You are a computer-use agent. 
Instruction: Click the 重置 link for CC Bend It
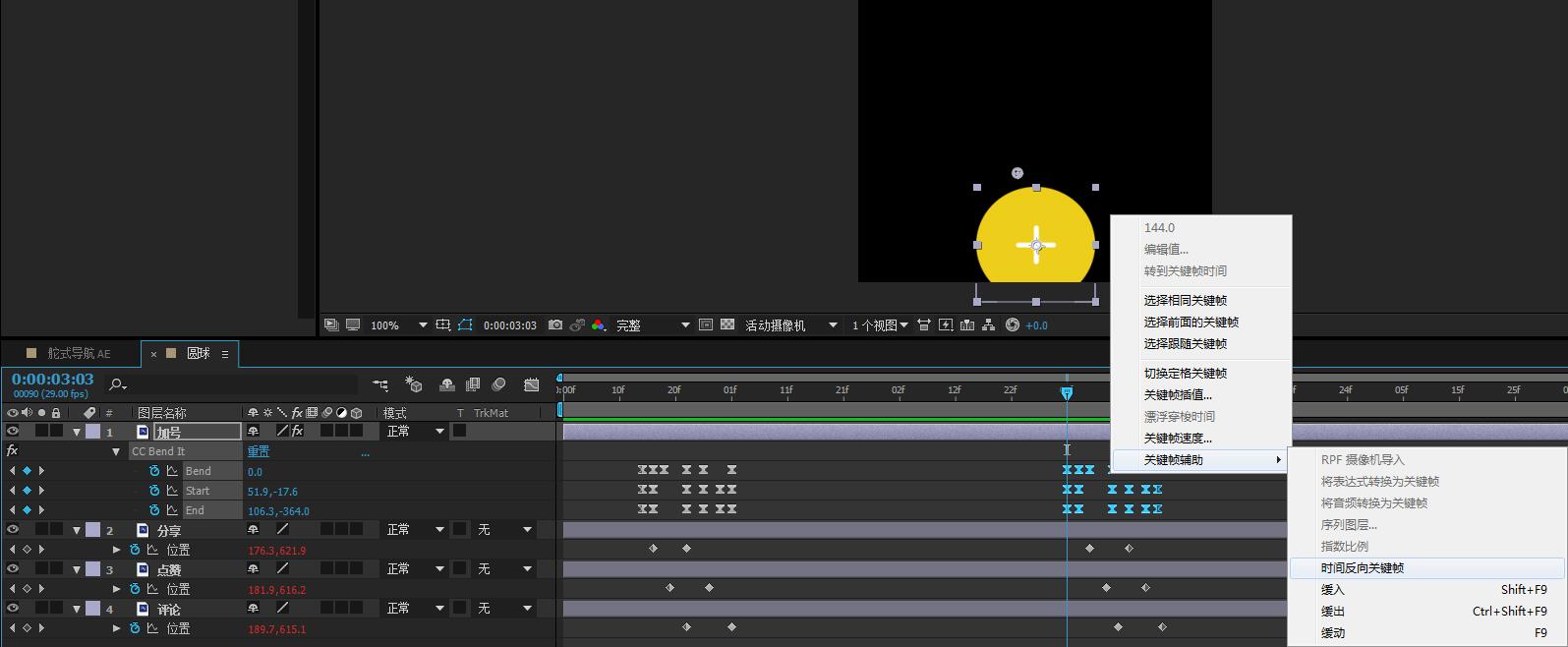click(x=258, y=452)
